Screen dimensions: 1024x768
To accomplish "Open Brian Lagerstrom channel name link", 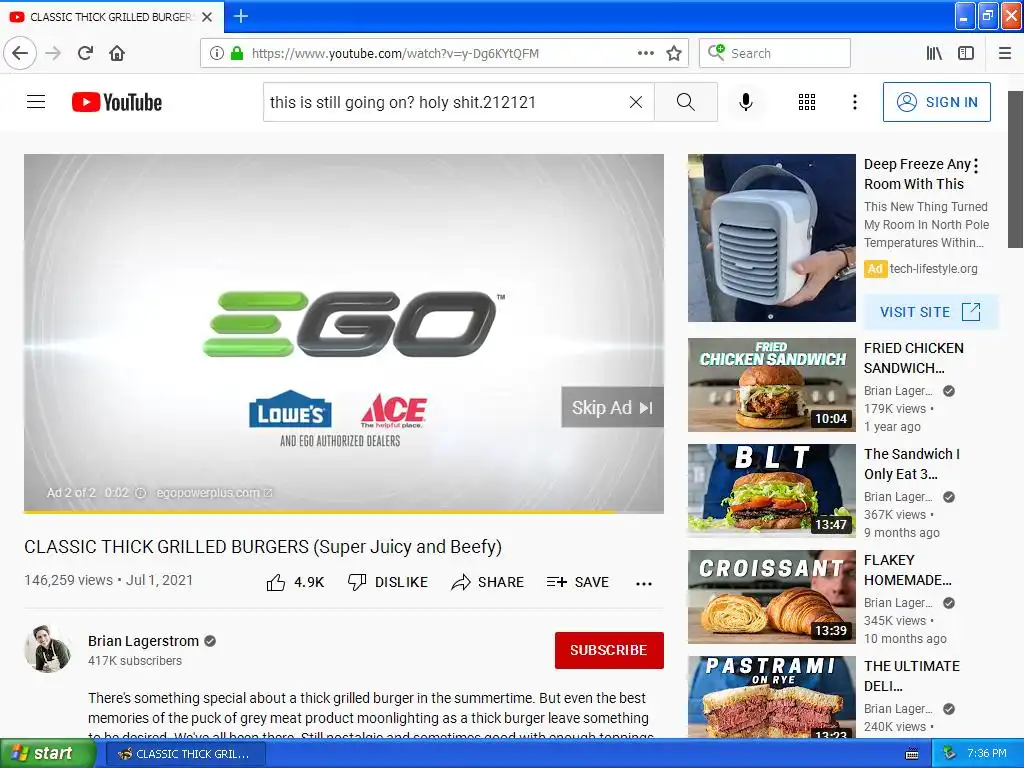I will 143,641.
